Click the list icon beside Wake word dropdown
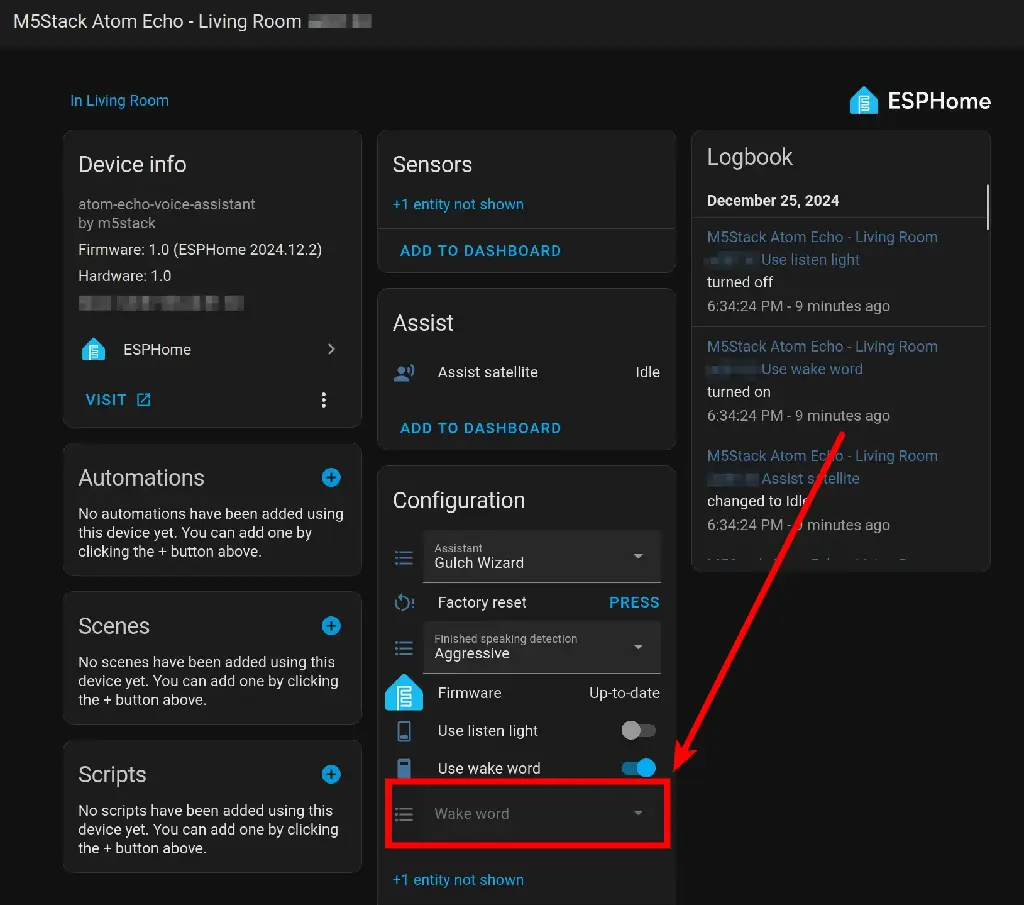Image resolution: width=1024 pixels, height=905 pixels. pyautogui.click(x=404, y=814)
